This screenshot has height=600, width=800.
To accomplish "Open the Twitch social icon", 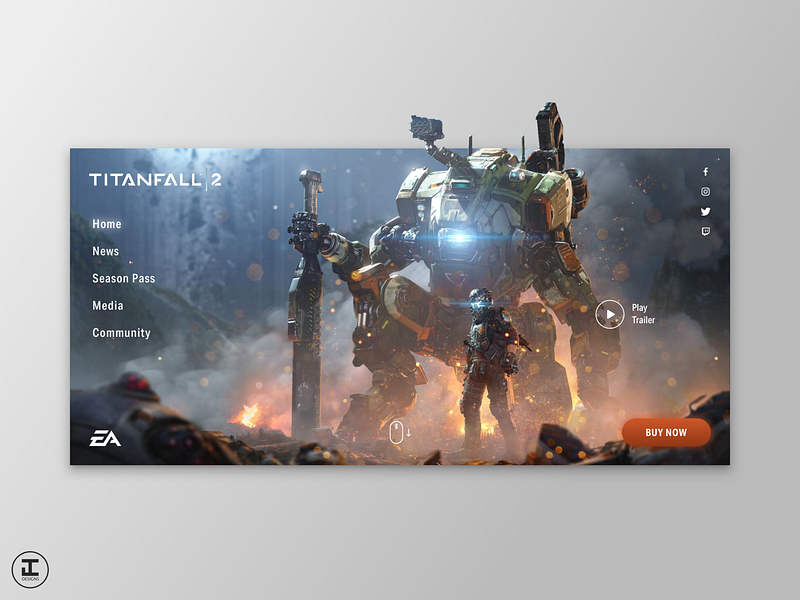I will 706,232.
